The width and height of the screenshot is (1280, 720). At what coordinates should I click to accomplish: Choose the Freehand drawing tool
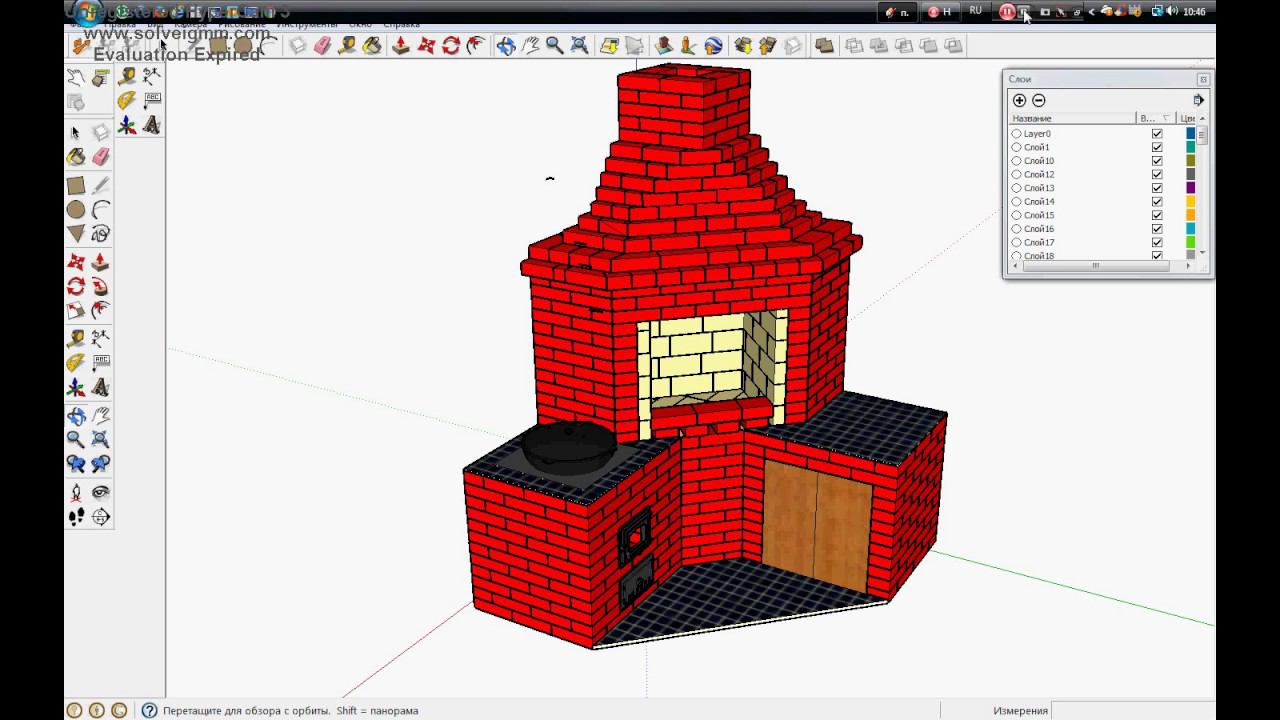click(x=100, y=234)
